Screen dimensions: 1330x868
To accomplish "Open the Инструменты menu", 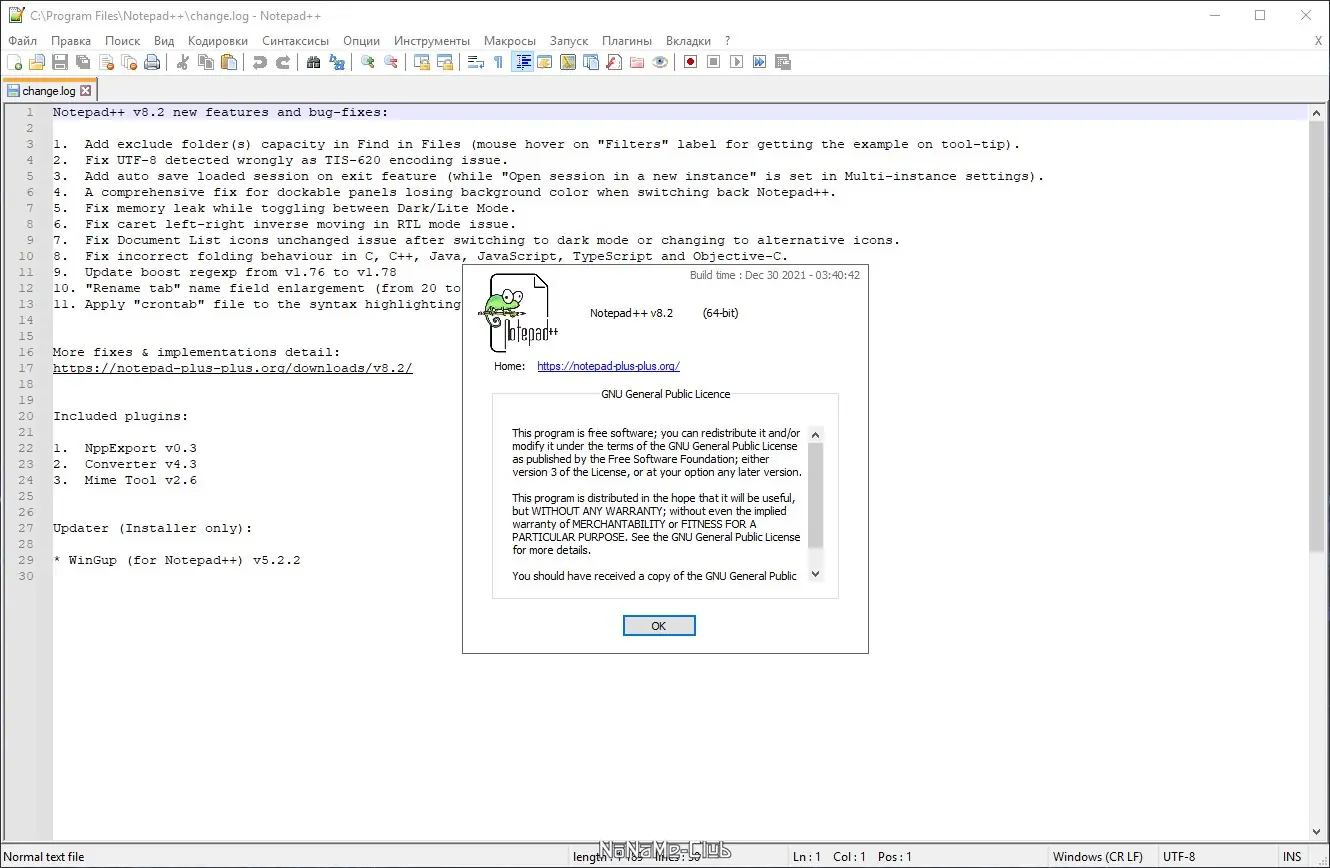I will tap(432, 41).
